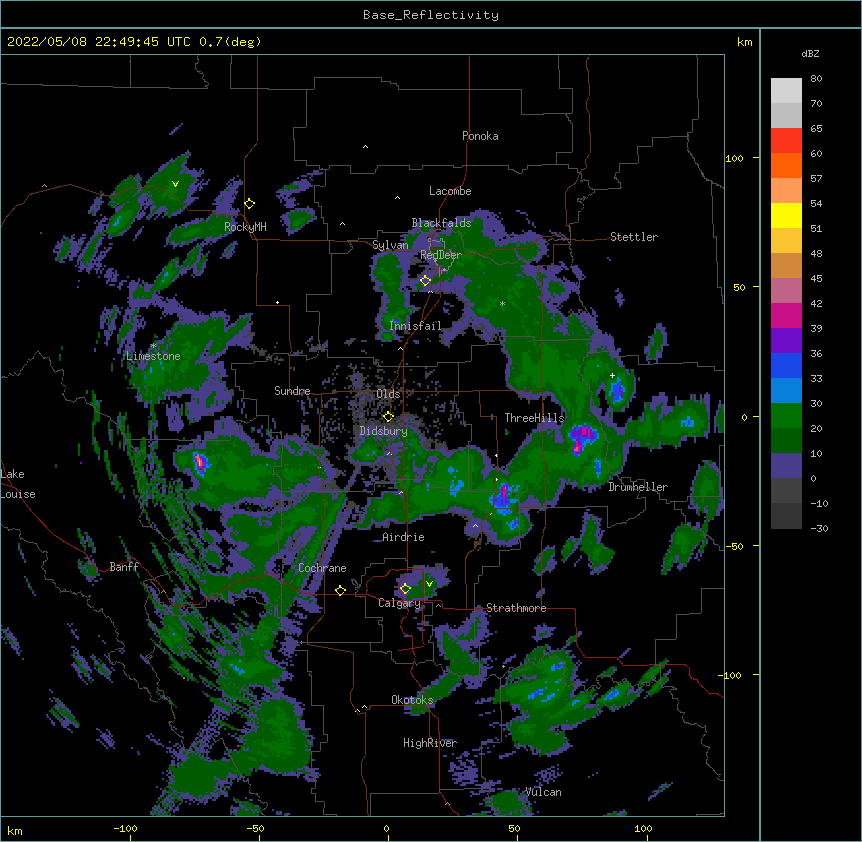This screenshot has height=842, width=862.
Task: Click the intense magenta storm cell east of ThreeHills
Action: coord(582,438)
